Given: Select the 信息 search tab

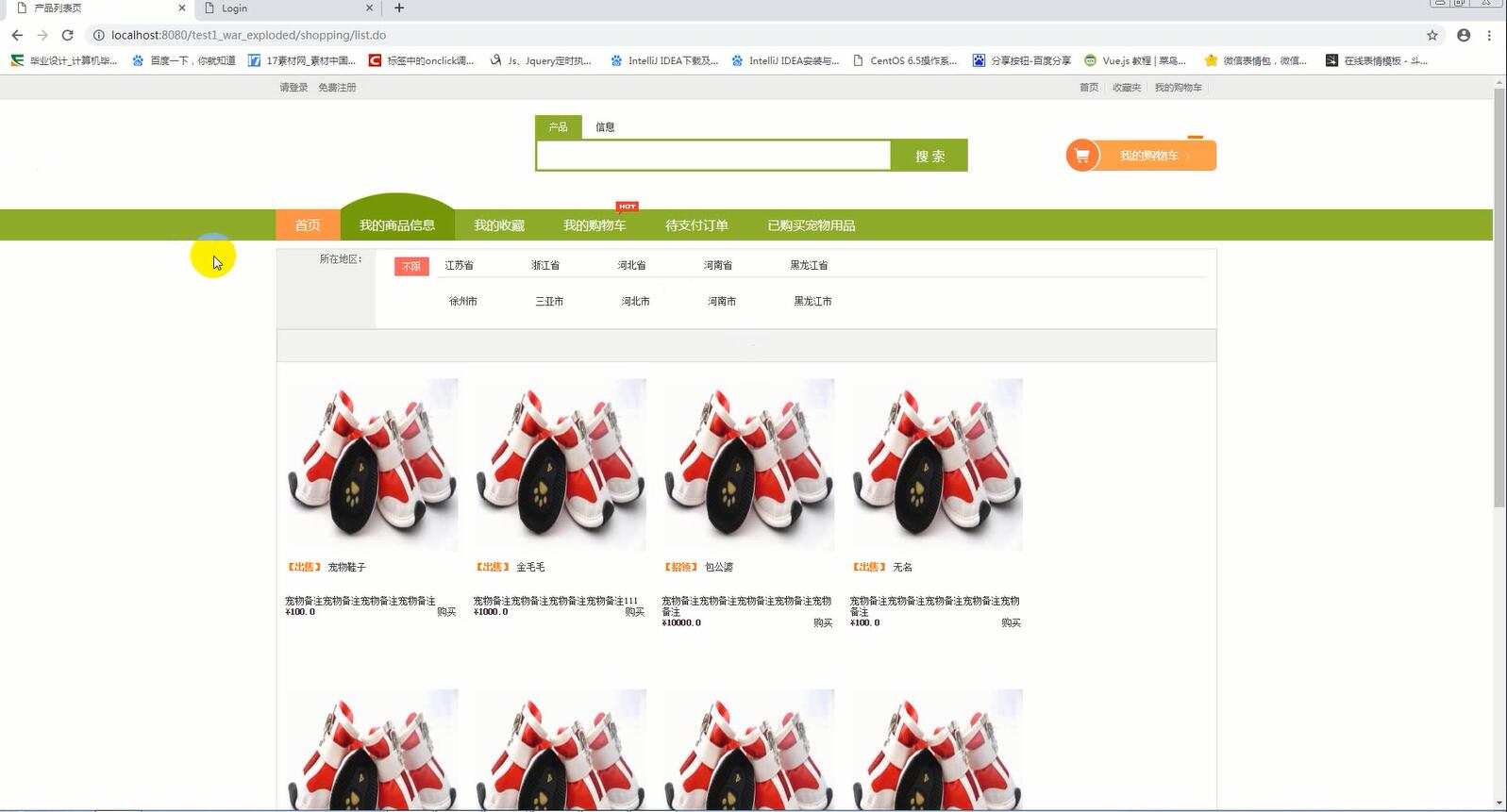Looking at the screenshot, I should point(605,127).
